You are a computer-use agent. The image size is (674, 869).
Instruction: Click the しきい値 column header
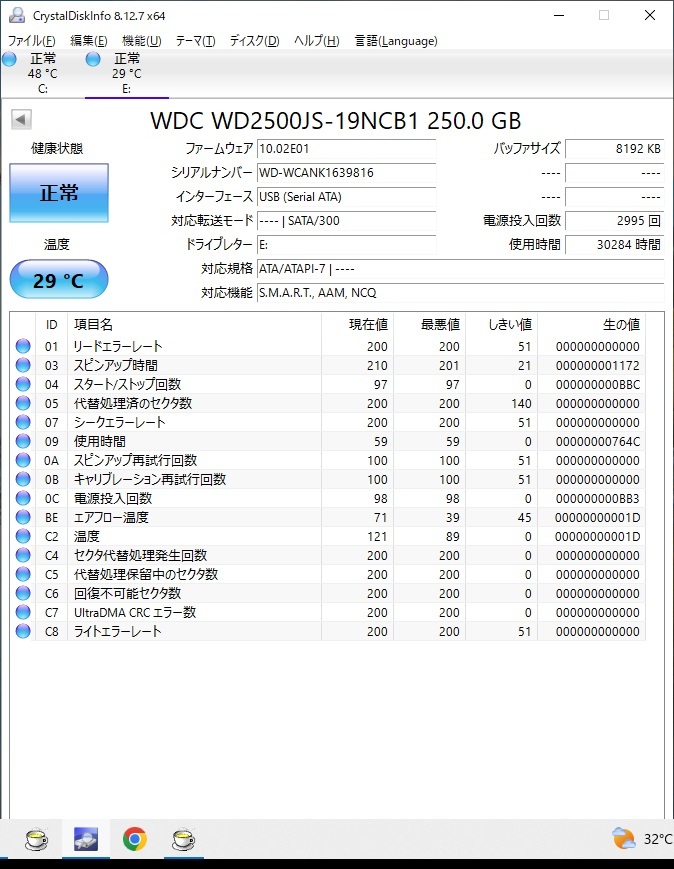(502, 324)
